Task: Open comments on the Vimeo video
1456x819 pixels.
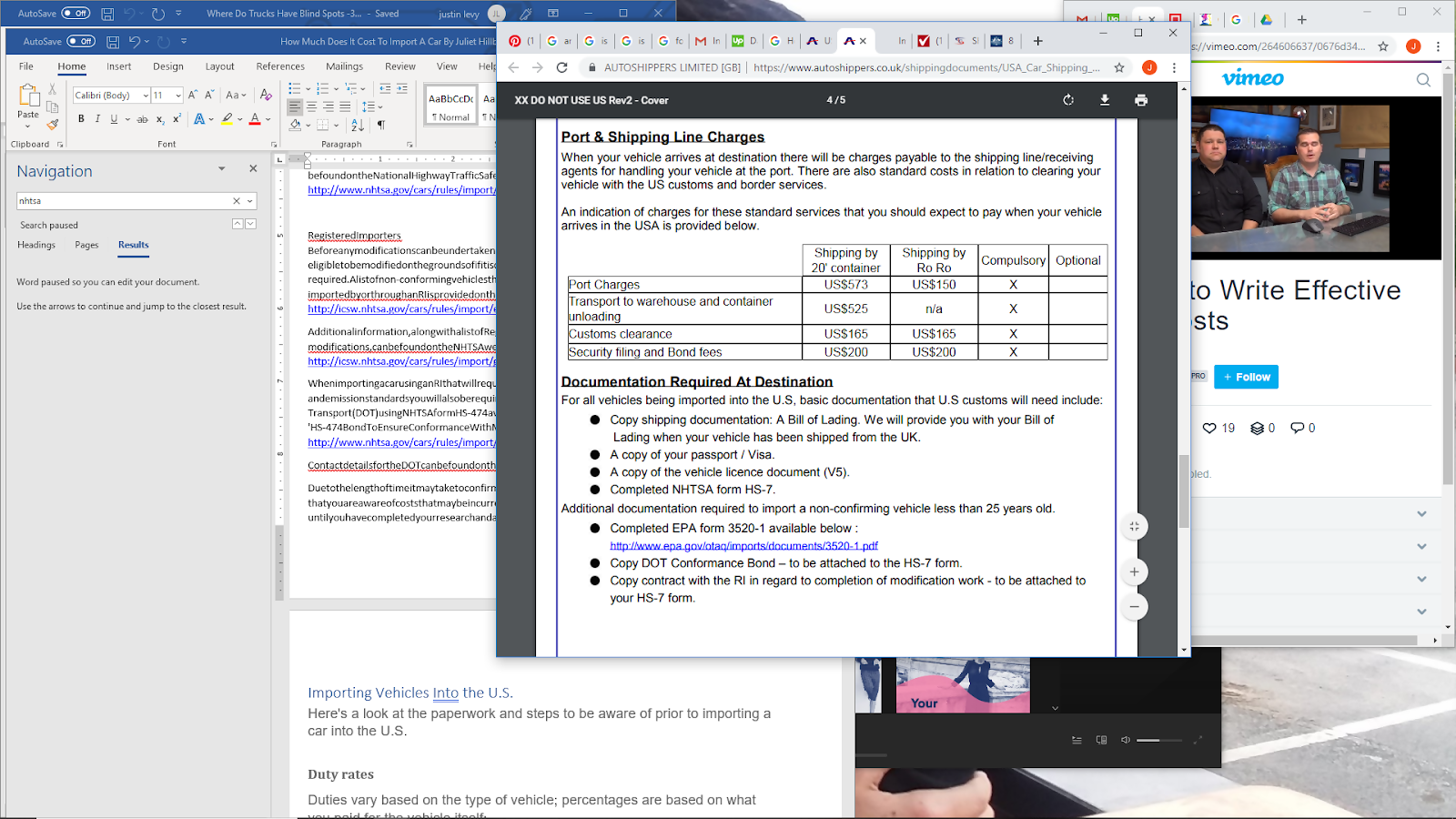Action: pyautogui.click(x=1298, y=429)
